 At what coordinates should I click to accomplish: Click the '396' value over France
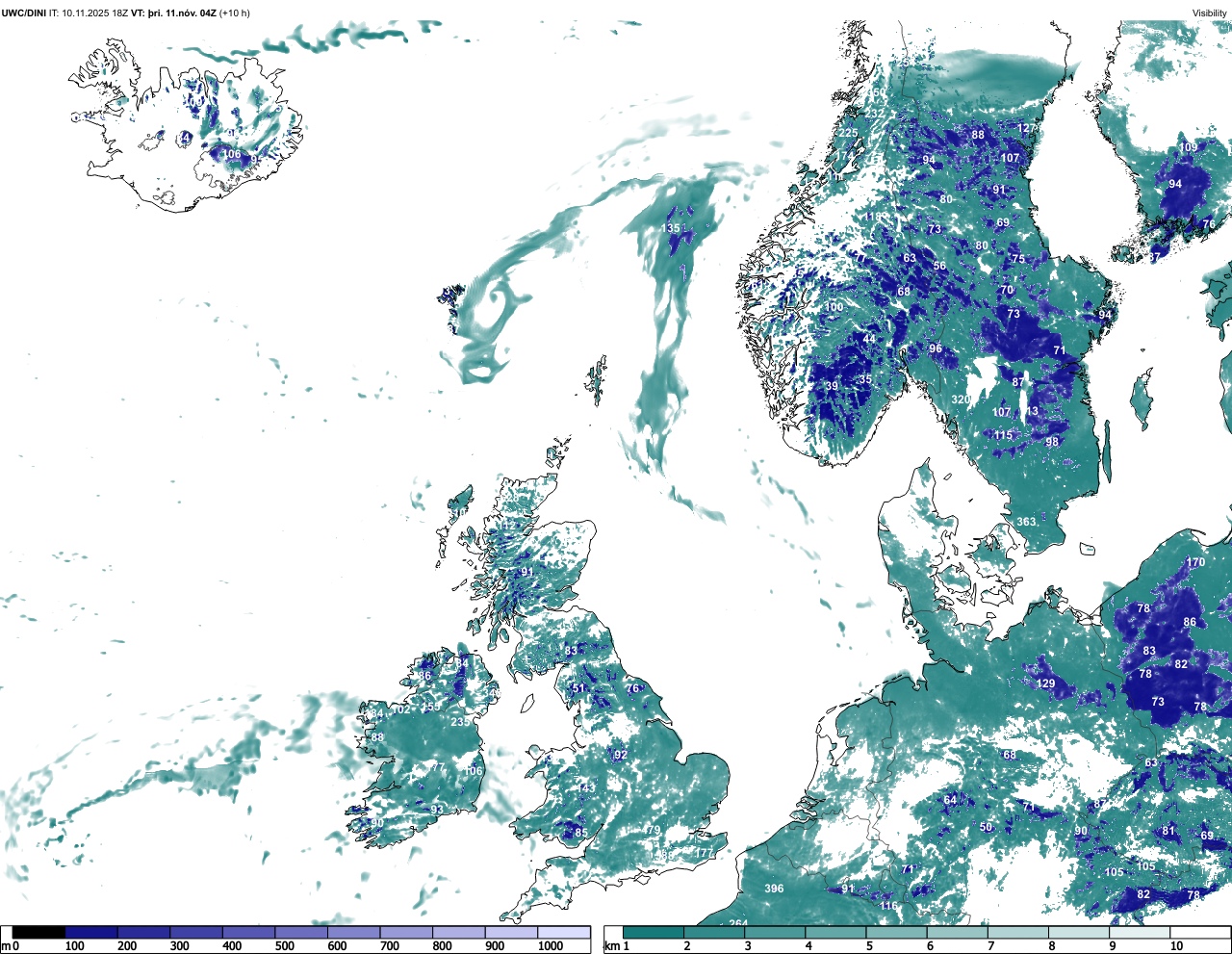(x=774, y=889)
